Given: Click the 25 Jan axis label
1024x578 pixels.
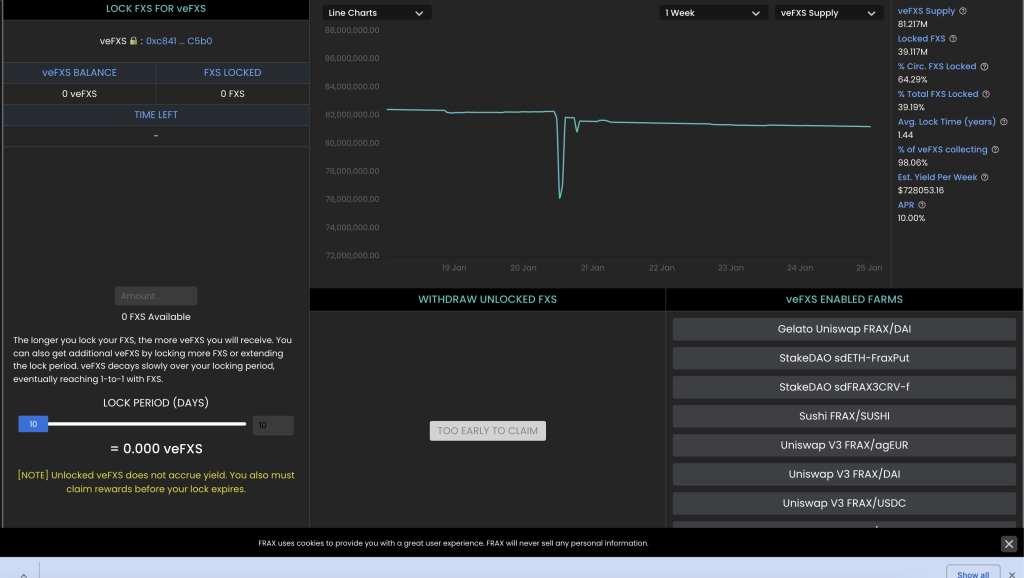Looking at the screenshot, I should pyautogui.click(x=869, y=268).
